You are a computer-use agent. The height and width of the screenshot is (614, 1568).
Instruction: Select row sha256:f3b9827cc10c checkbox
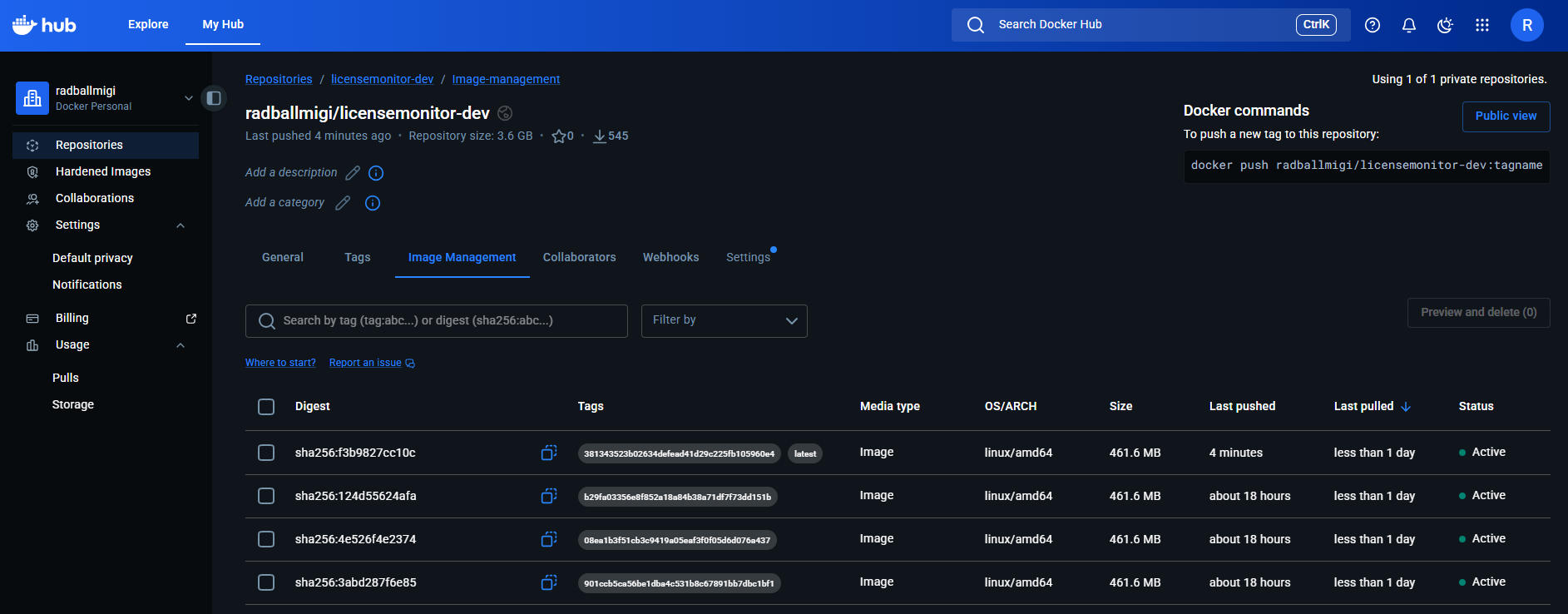[266, 453]
